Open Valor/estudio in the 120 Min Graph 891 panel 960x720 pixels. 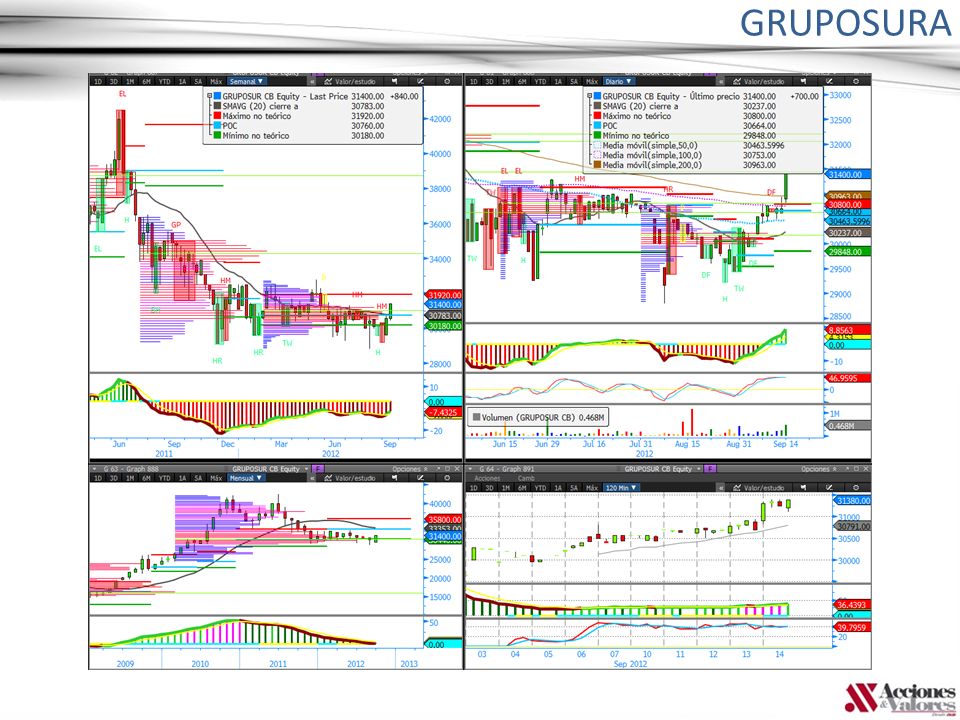click(759, 488)
